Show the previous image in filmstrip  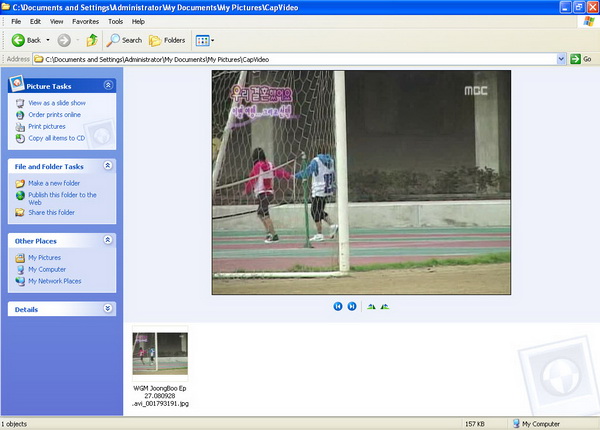pyautogui.click(x=338, y=306)
